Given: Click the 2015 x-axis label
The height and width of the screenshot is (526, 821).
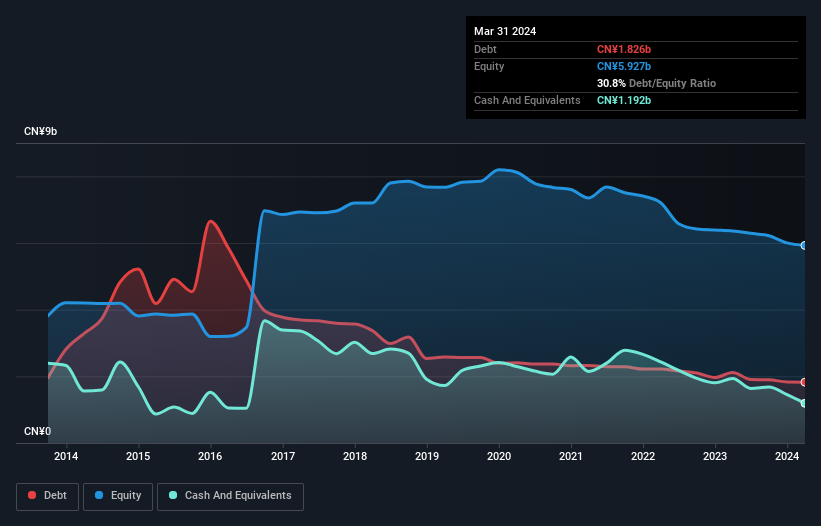Looking at the screenshot, I should pyautogui.click(x=138, y=456).
